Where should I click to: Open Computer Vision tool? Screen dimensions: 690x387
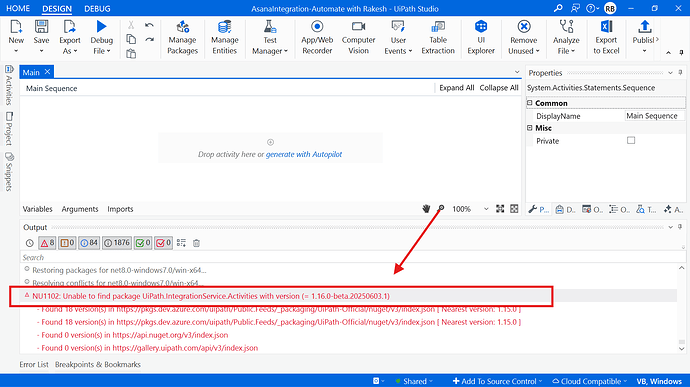point(359,38)
